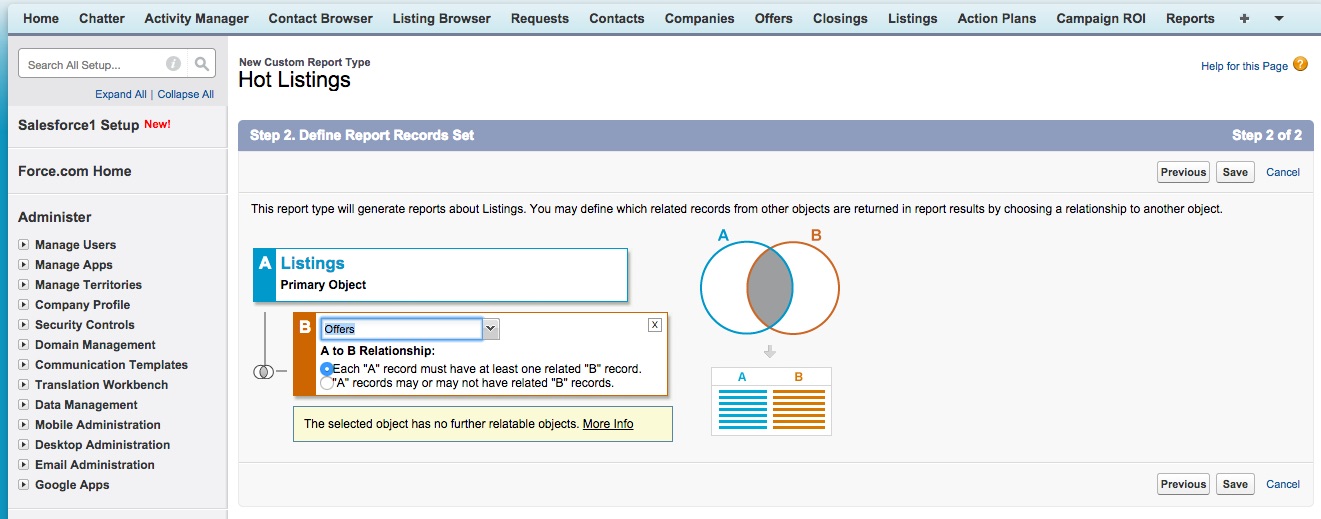Open the tab overflow arrow menu
The image size is (1321, 519).
click(1279, 18)
